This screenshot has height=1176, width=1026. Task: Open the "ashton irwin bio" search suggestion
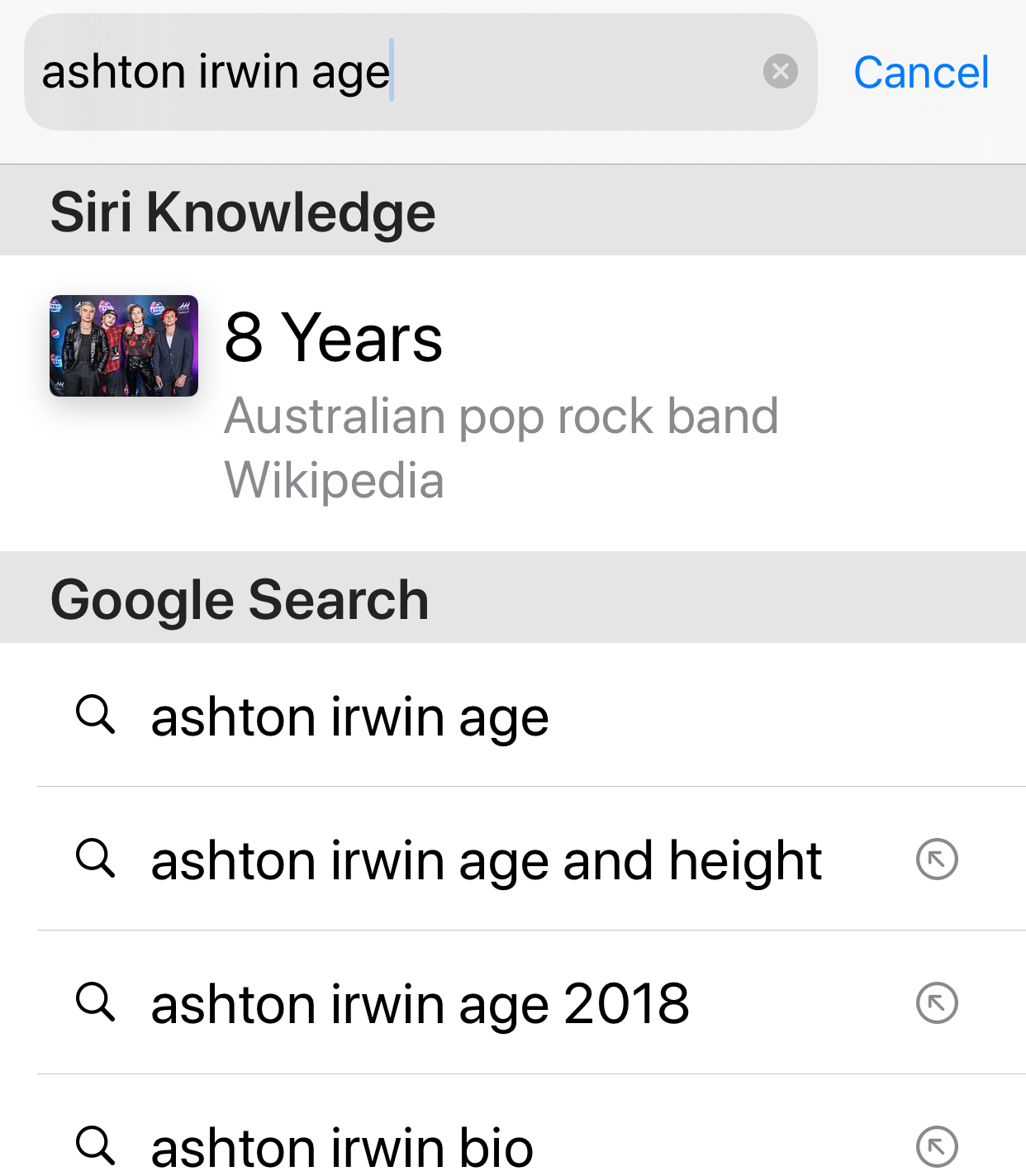tap(341, 1147)
